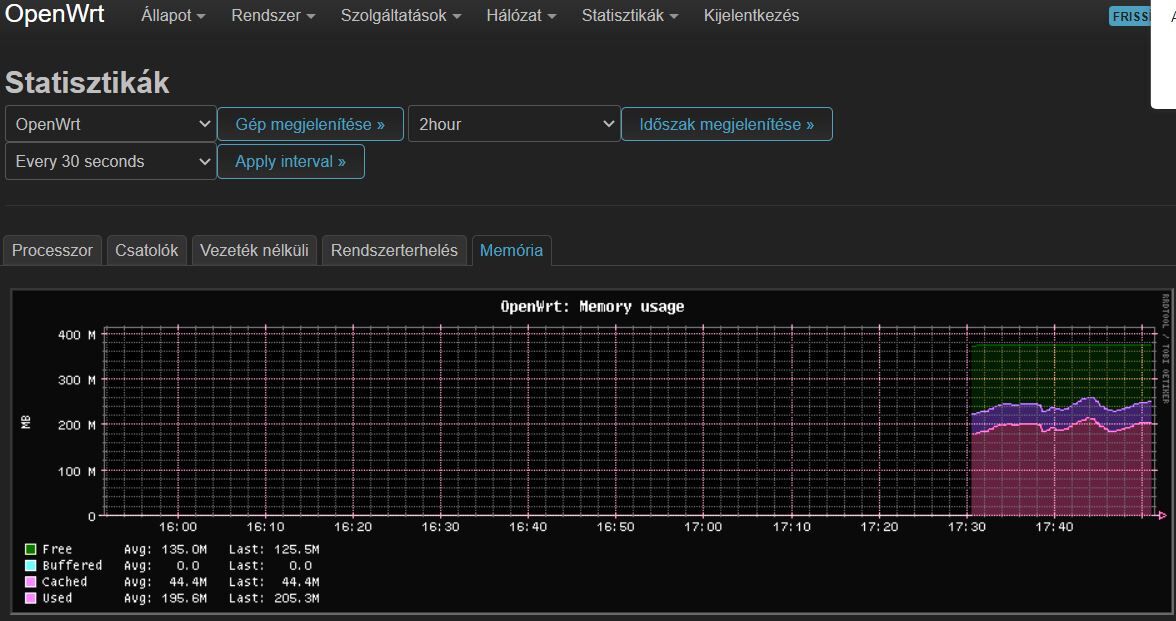Image resolution: width=1176 pixels, height=621 pixels.
Task: Click Időszak megjelenítése button
Action: tap(727, 124)
